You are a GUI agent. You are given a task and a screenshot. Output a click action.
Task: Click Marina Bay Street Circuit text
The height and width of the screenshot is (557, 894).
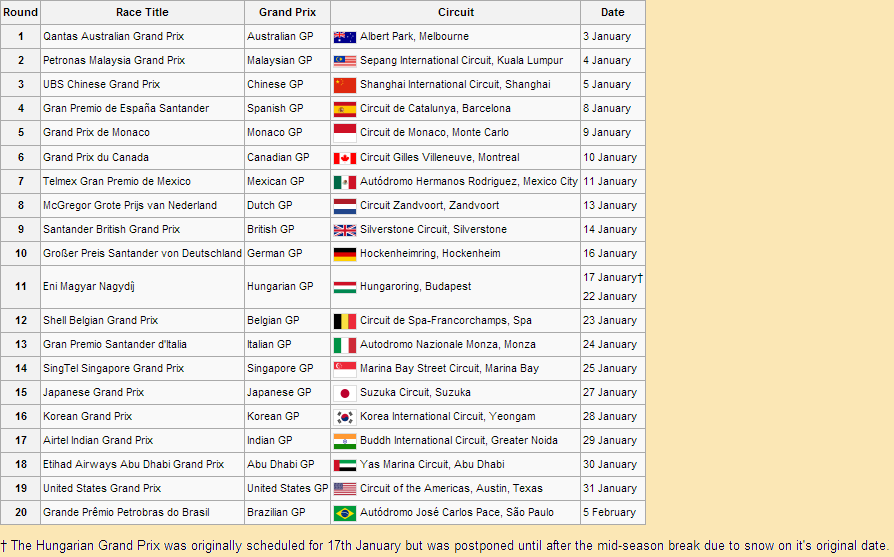(x=420, y=368)
